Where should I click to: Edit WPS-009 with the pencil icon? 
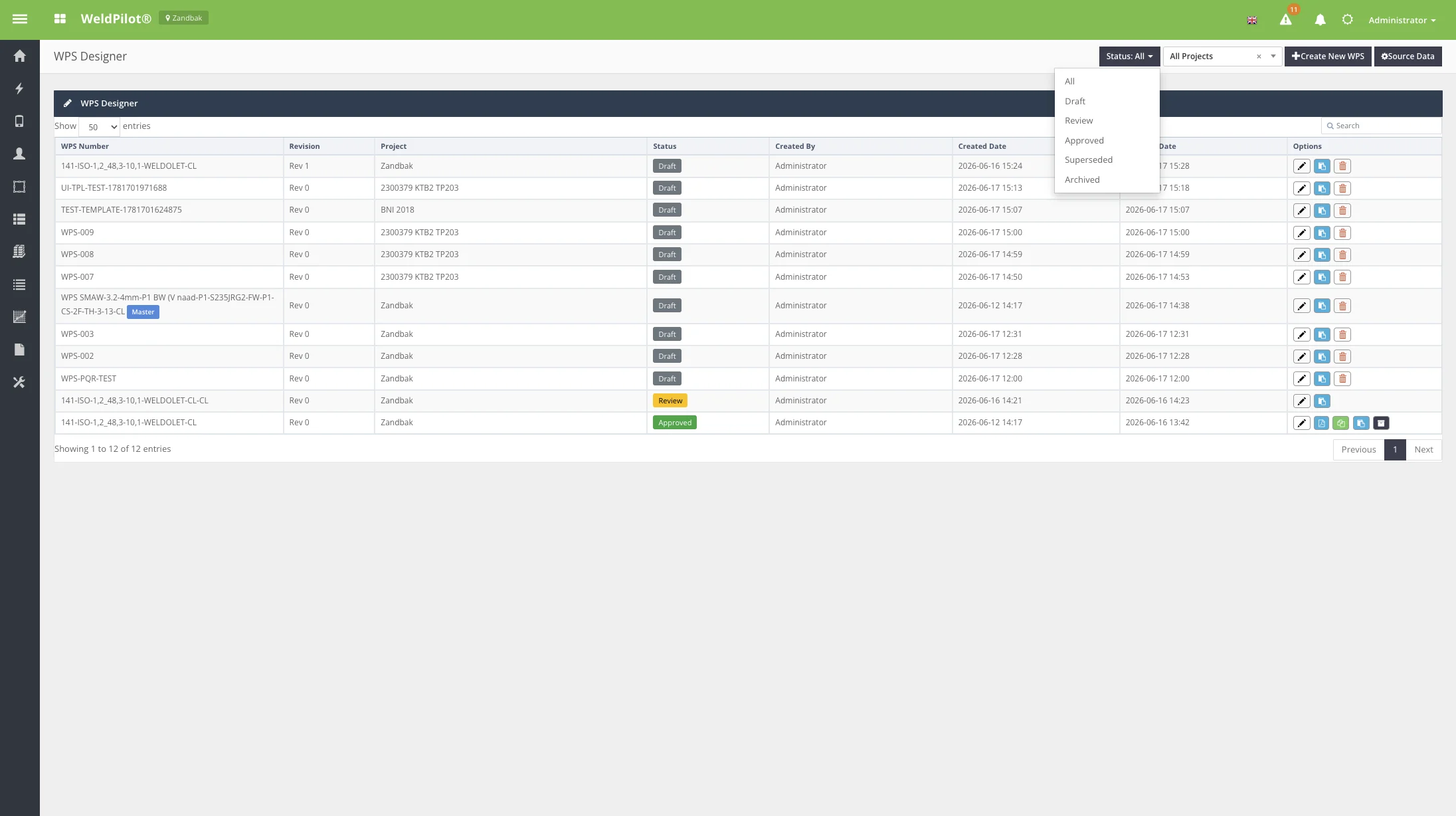pyautogui.click(x=1301, y=233)
